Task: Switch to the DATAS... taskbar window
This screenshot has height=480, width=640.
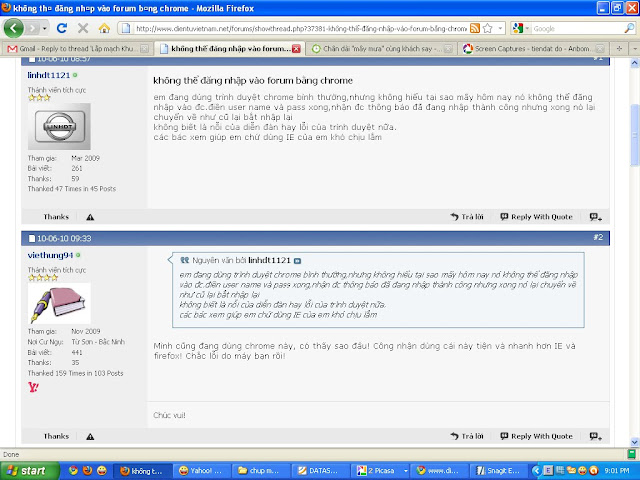Action: (320, 471)
